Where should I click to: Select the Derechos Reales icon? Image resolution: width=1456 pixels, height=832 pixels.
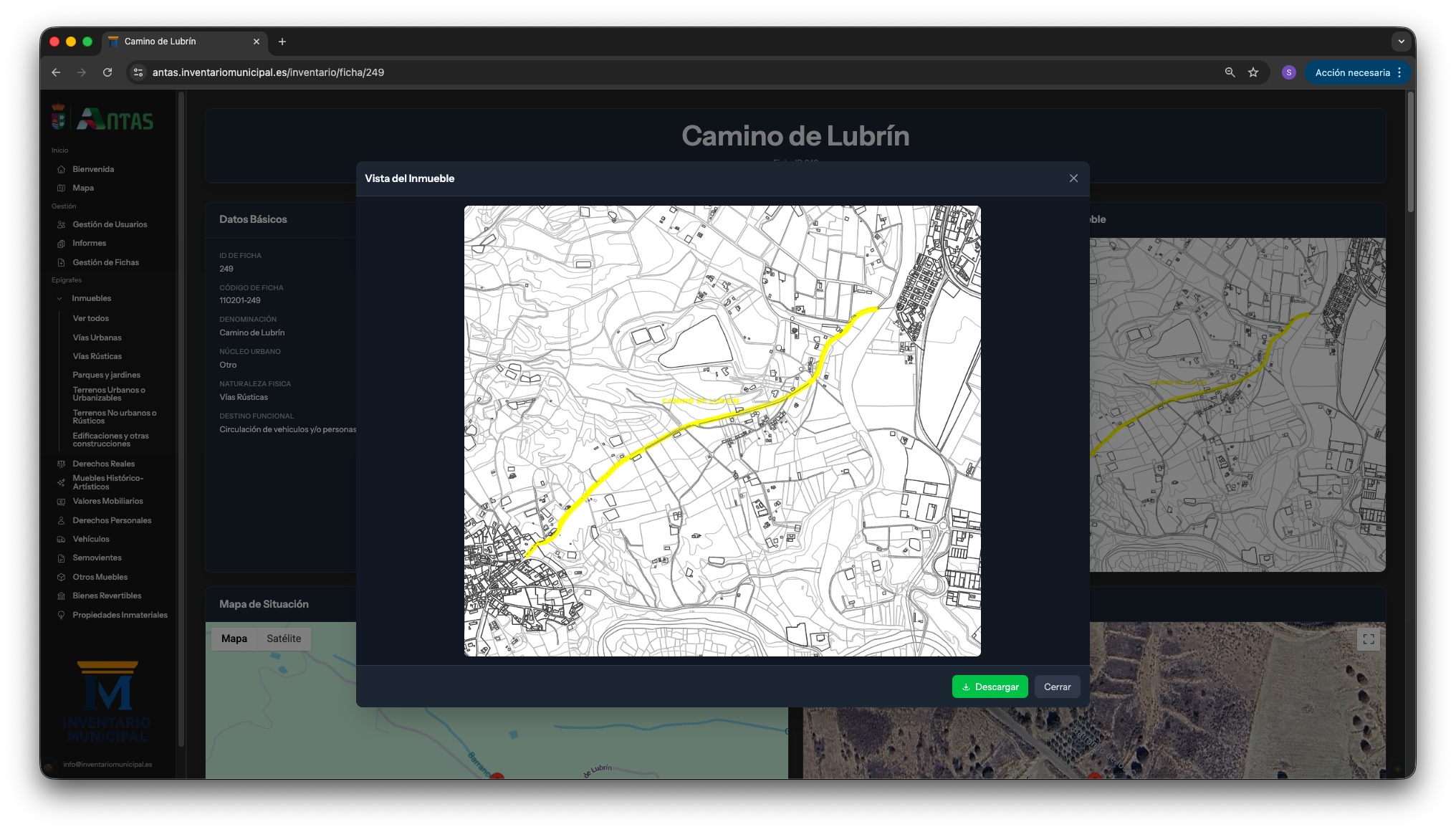[62, 464]
